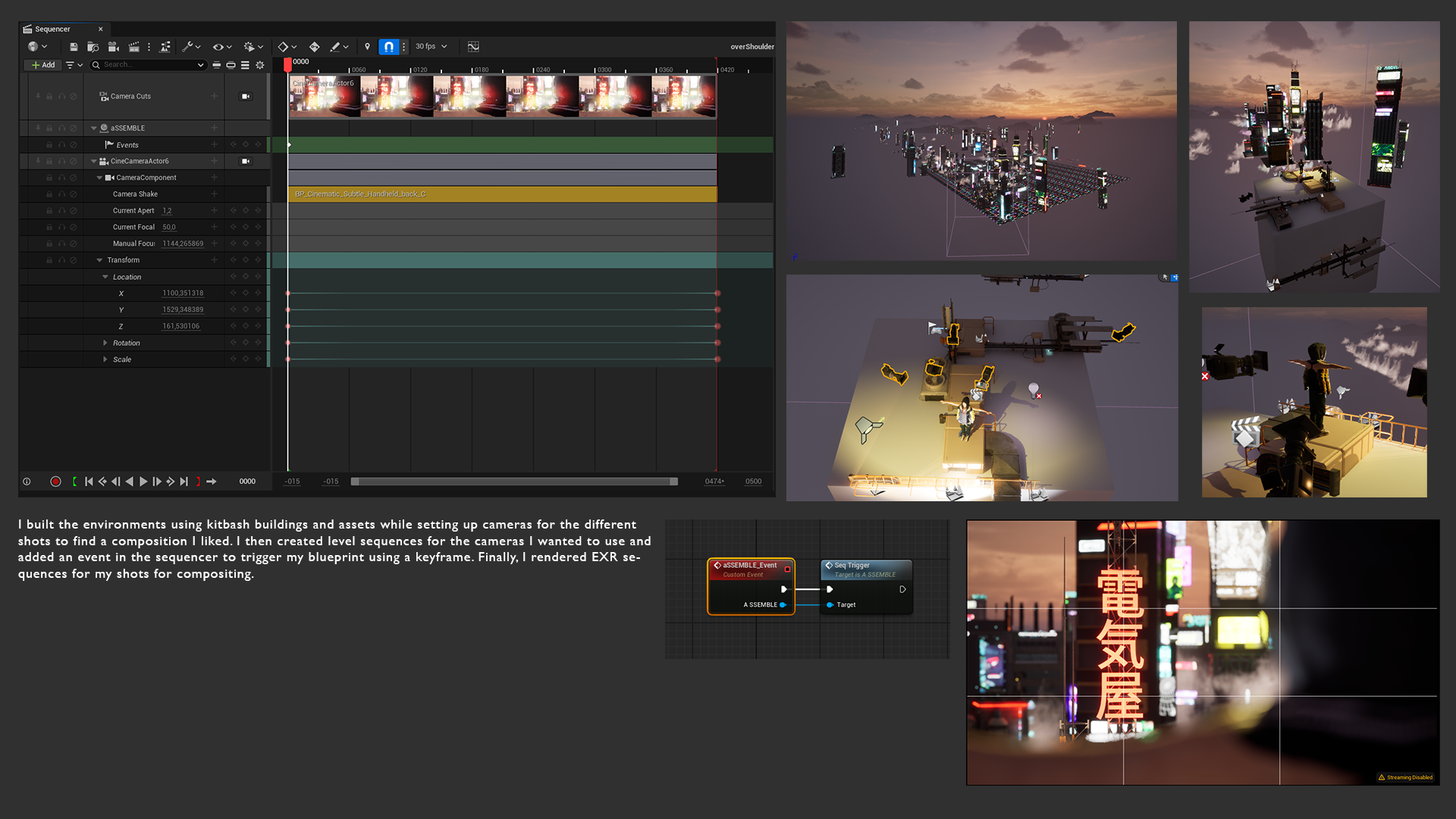Open the curve editor icon
Screen dimensions: 1456x819
coord(473,47)
